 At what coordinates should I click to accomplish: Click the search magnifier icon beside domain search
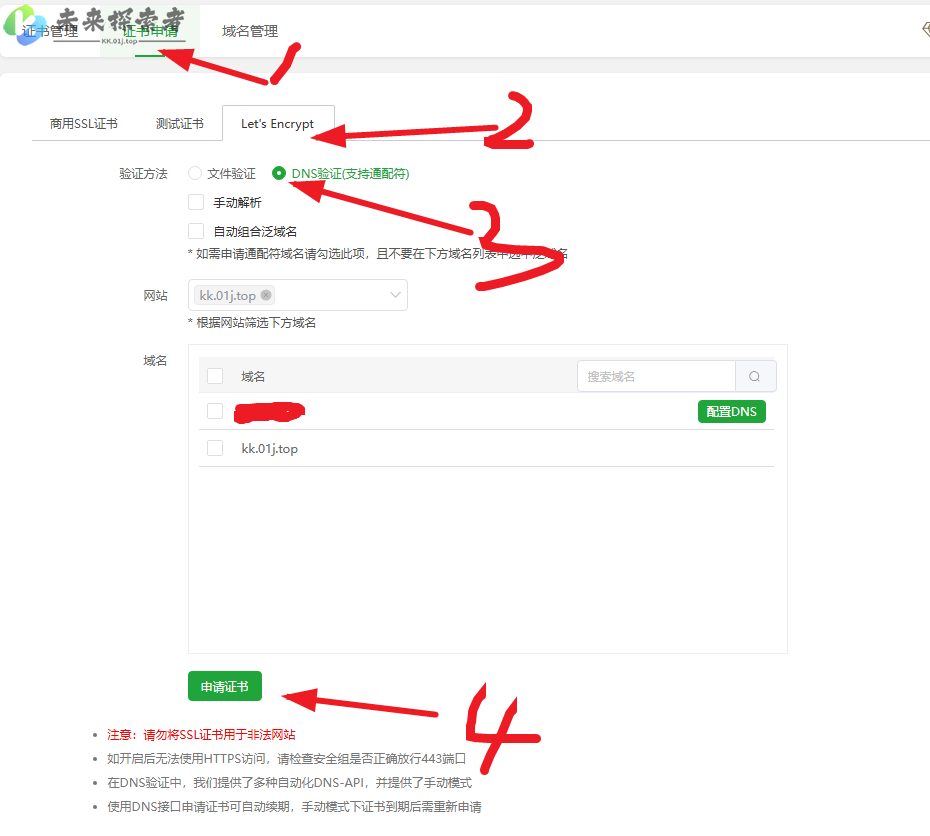[755, 376]
